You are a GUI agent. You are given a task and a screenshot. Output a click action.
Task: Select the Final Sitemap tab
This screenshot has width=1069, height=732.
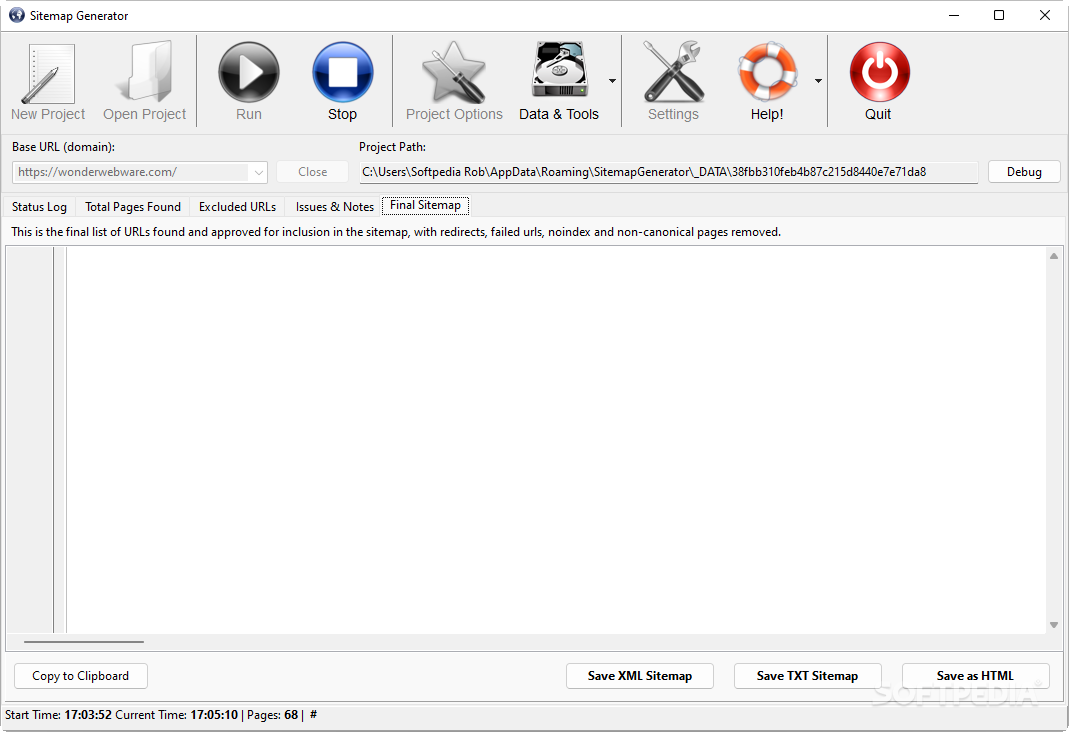[x=425, y=205]
